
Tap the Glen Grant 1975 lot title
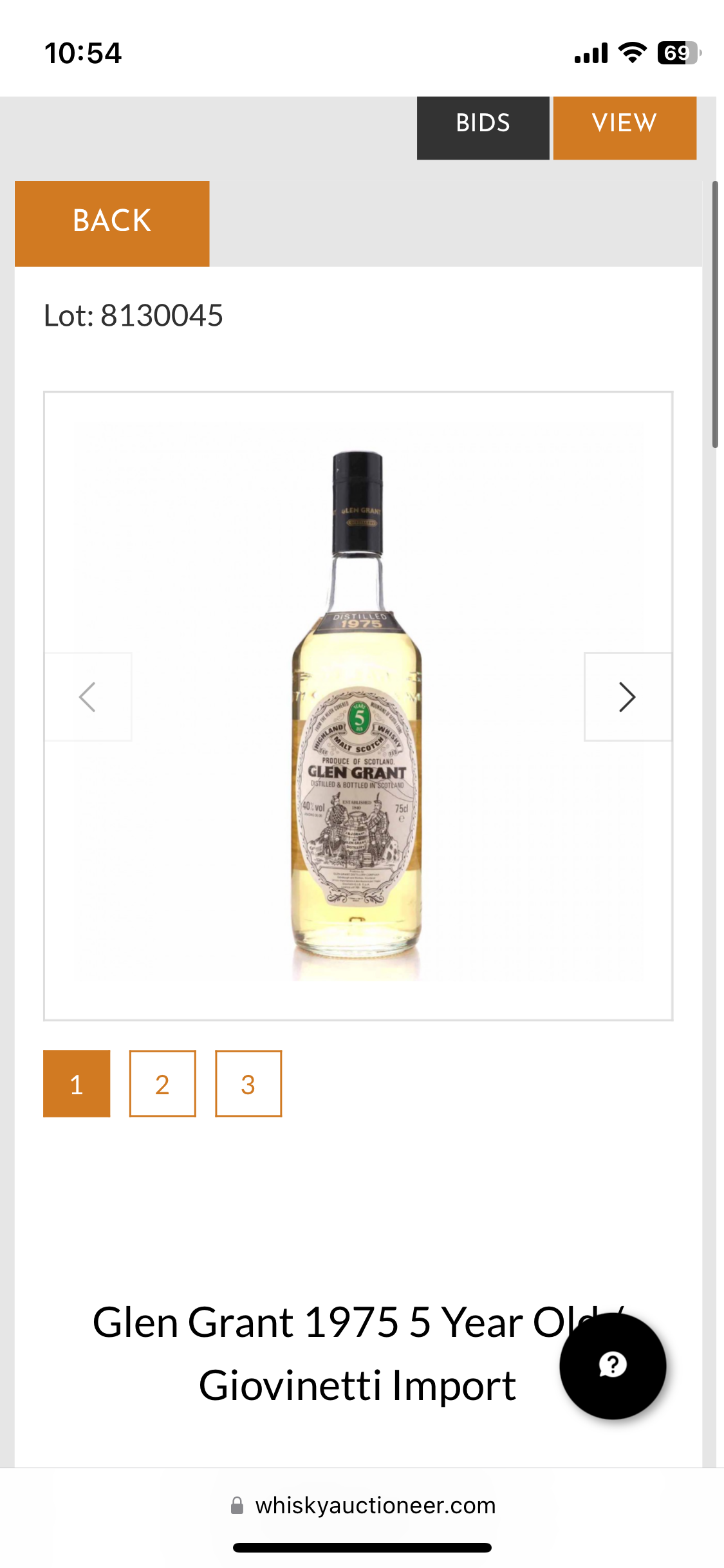point(358,1353)
